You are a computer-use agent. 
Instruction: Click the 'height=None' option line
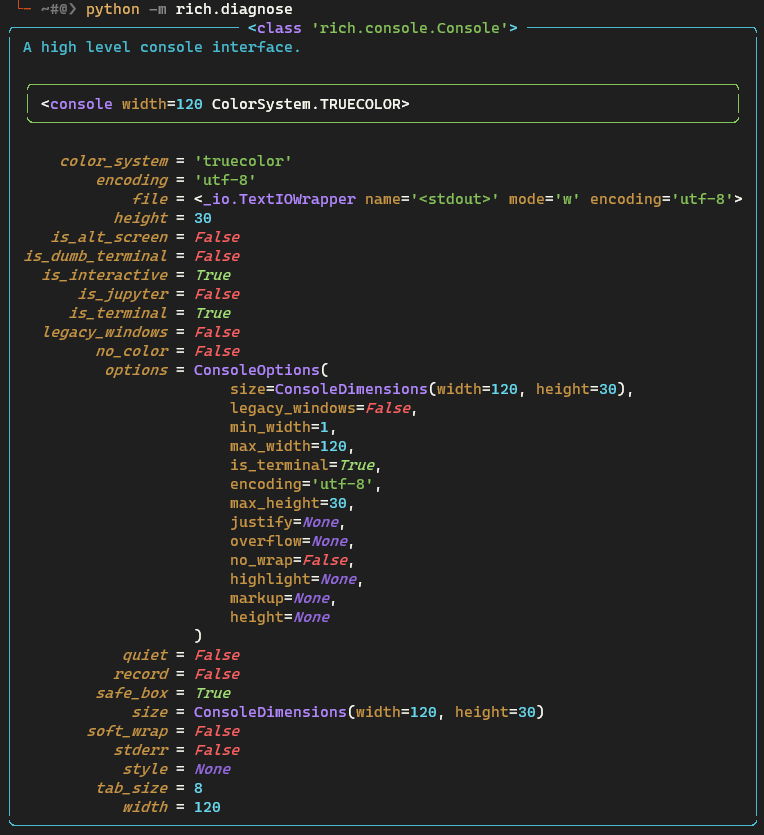click(280, 617)
